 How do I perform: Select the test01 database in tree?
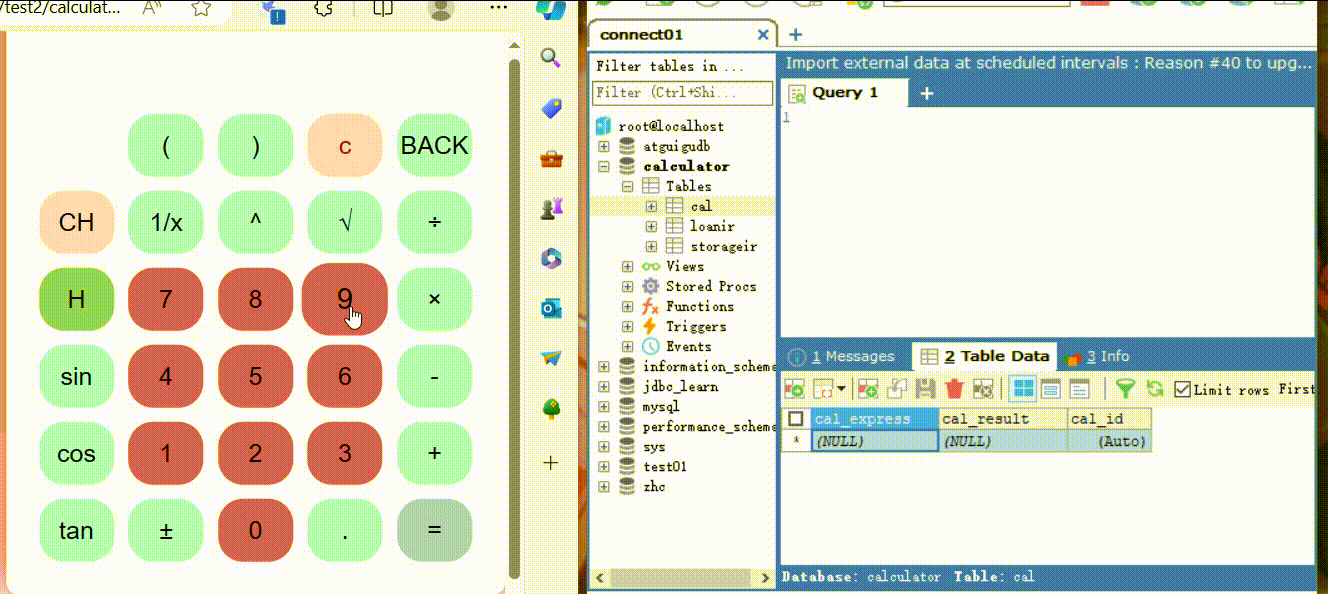(665, 466)
